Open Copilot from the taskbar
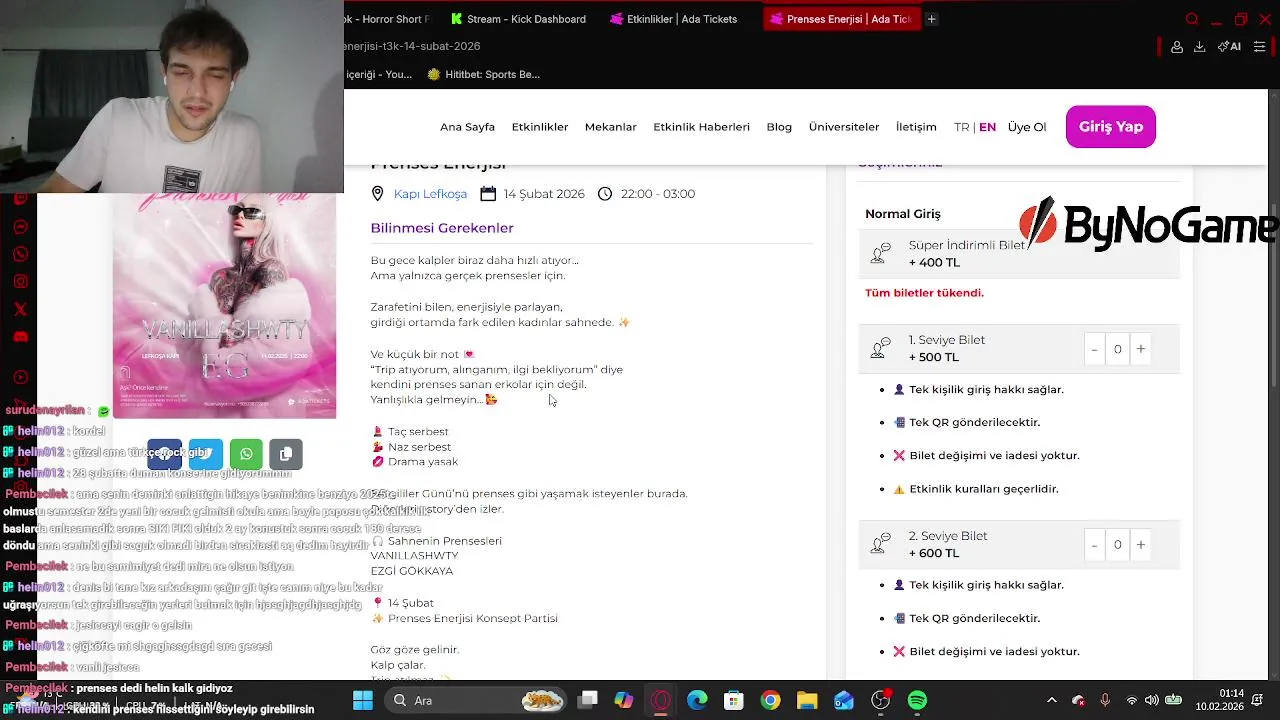The width and height of the screenshot is (1280, 720). point(624,700)
